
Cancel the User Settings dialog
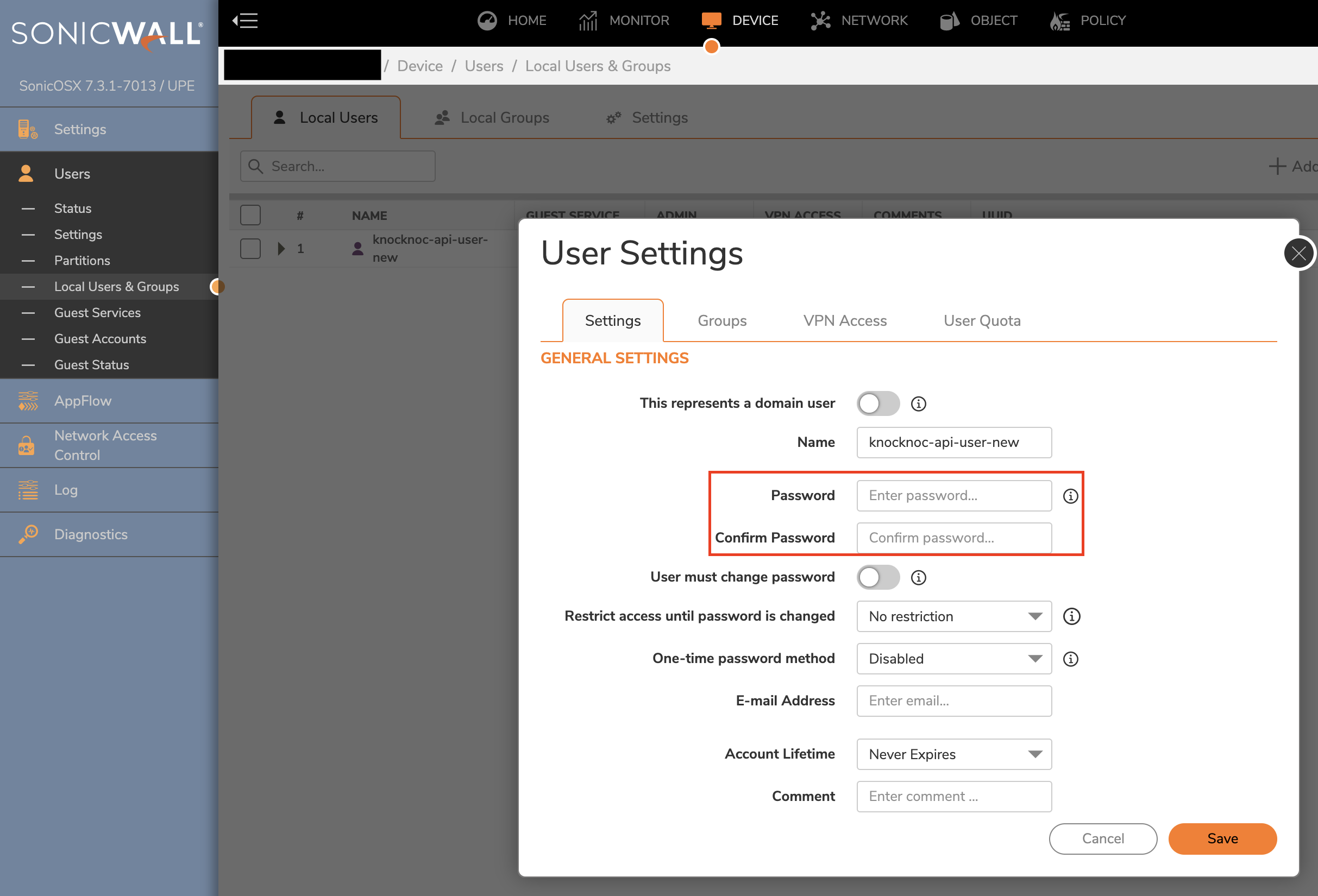tap(1102, 839)
